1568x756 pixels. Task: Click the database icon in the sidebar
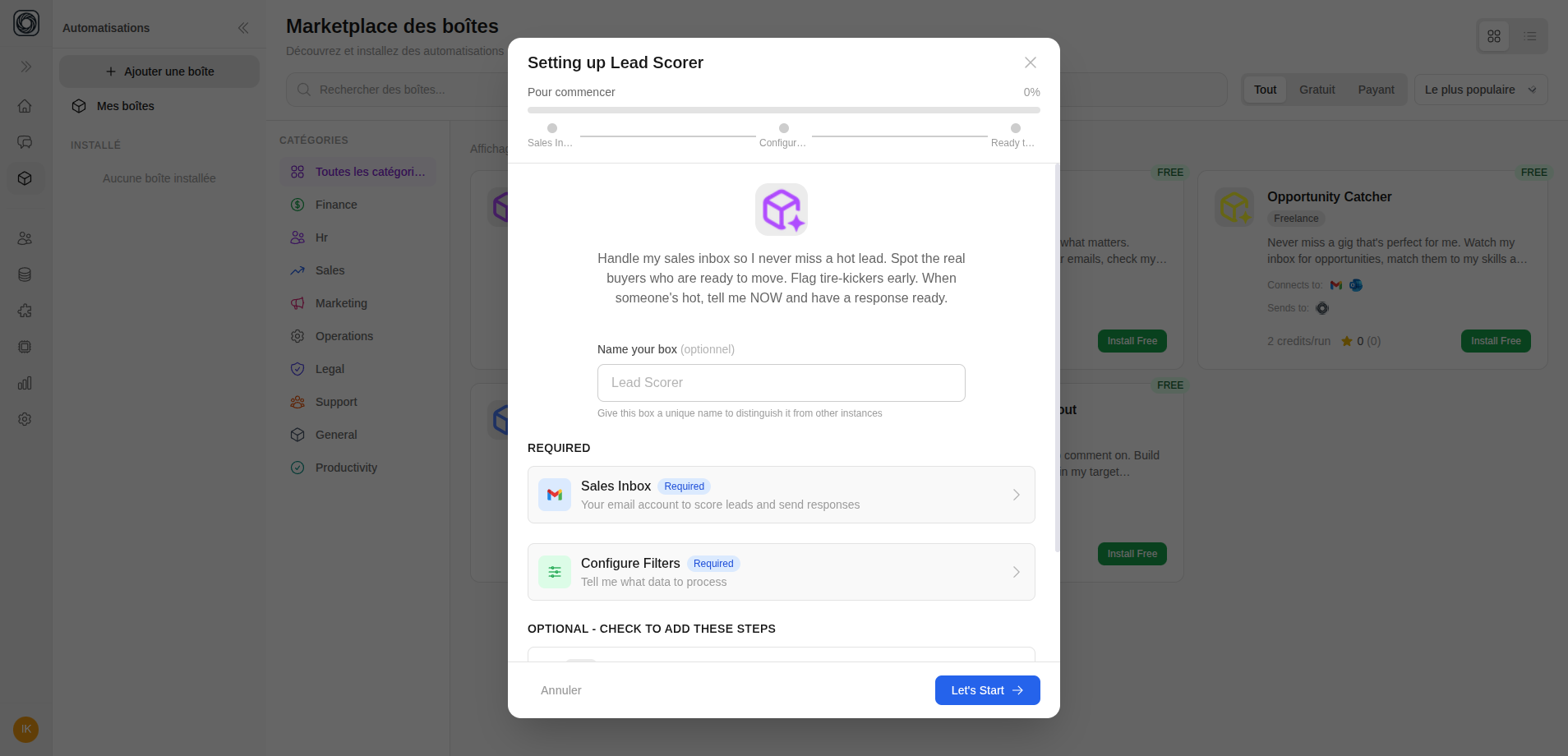tap(25, 274)
